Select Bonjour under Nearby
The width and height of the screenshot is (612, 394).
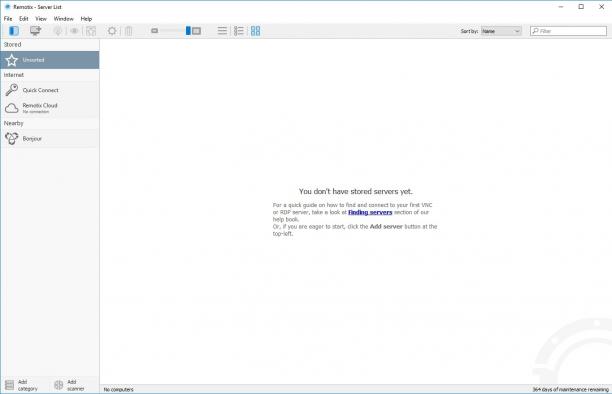click(50, 138)
